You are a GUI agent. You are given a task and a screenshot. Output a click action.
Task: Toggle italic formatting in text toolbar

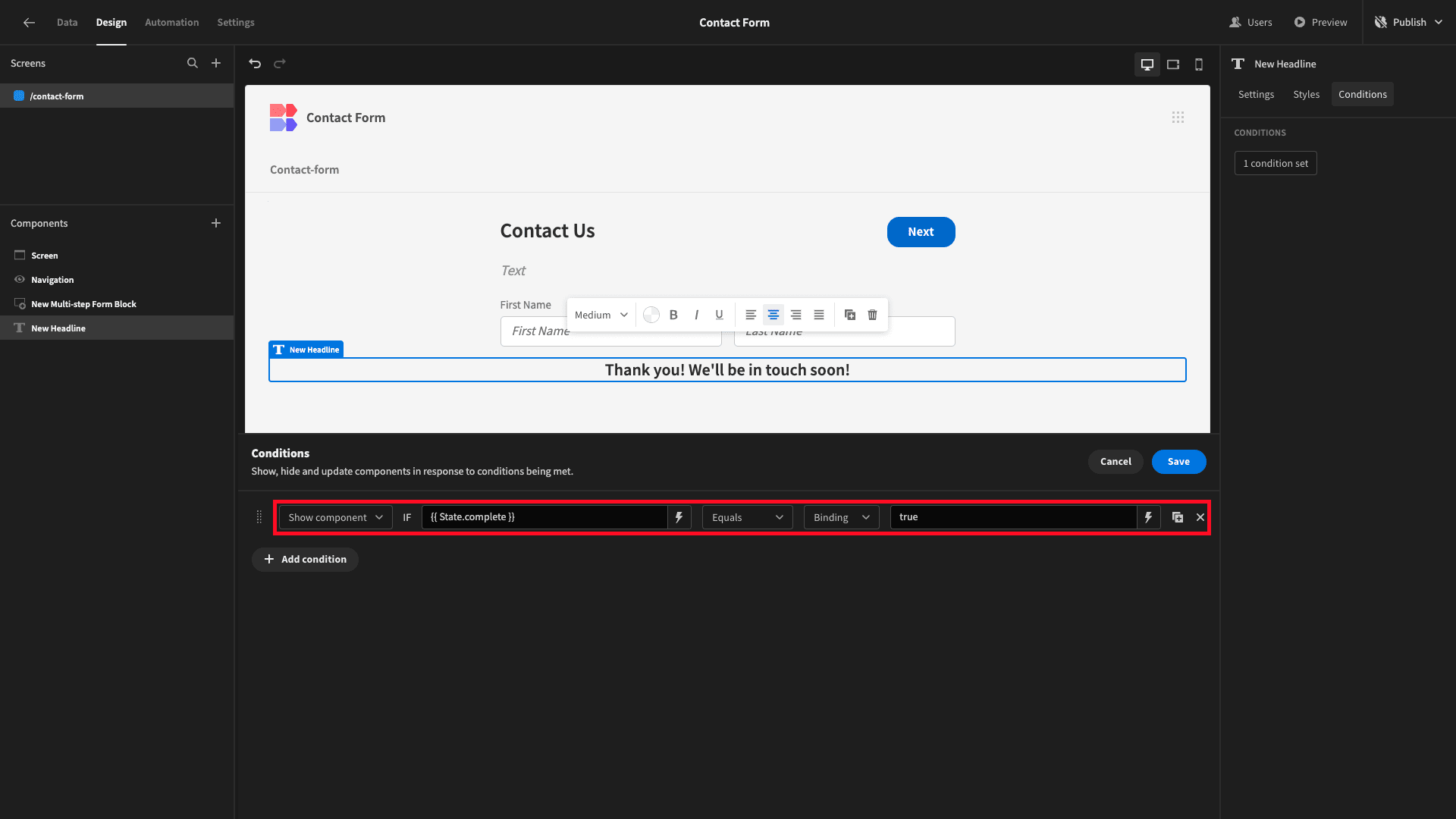696,315
